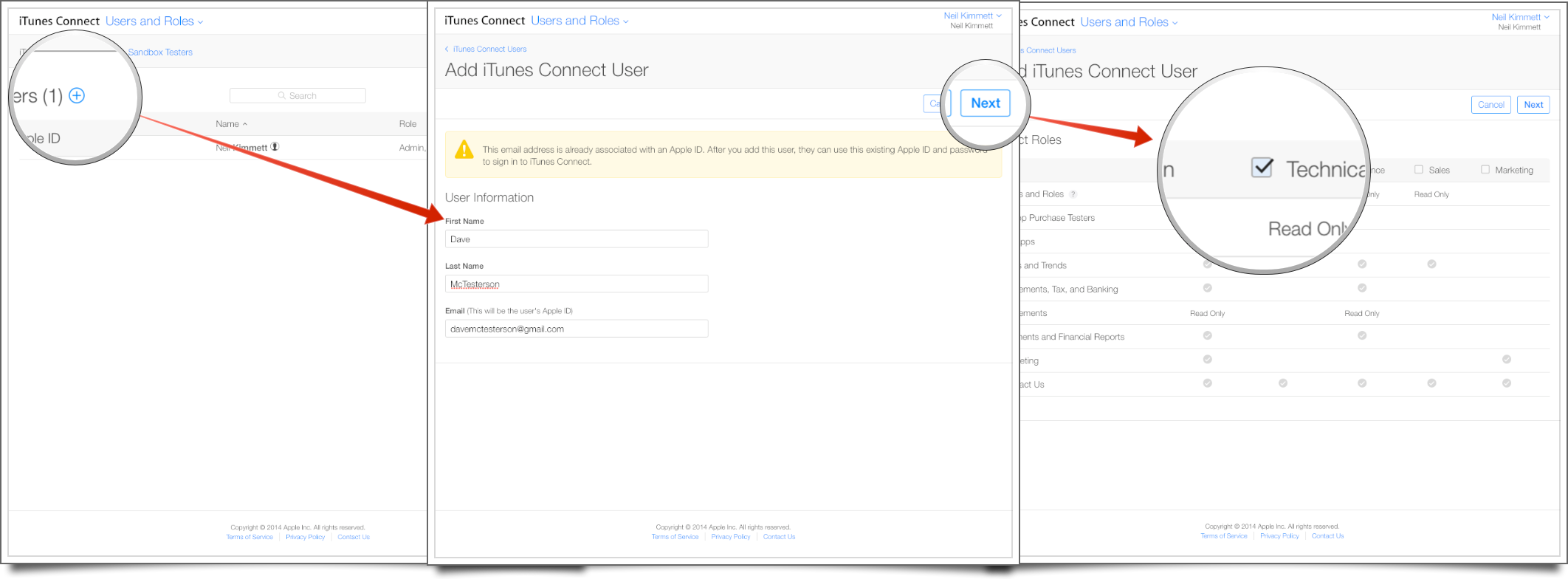Open Privacy Policy link in left panel

pyautogui.click(x=305, y=537)
